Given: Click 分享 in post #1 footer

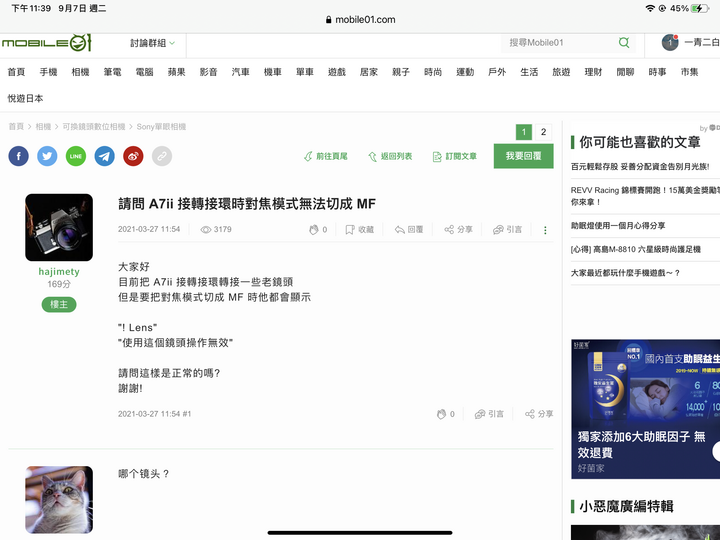Looking at the screenshot, I should [539, 414].
